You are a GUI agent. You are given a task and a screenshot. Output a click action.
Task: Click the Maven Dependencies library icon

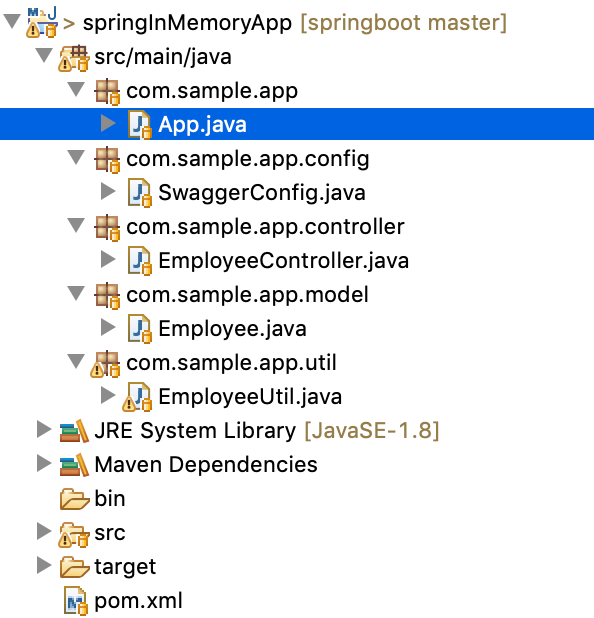point(74,465)
